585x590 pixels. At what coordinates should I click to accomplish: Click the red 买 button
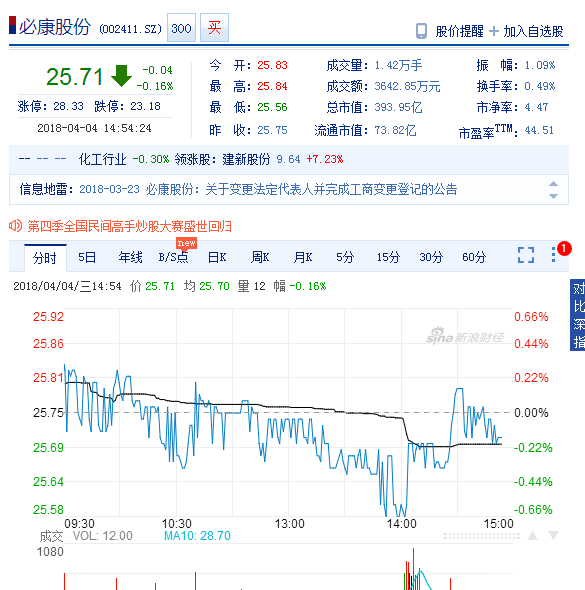coord(214,28)
